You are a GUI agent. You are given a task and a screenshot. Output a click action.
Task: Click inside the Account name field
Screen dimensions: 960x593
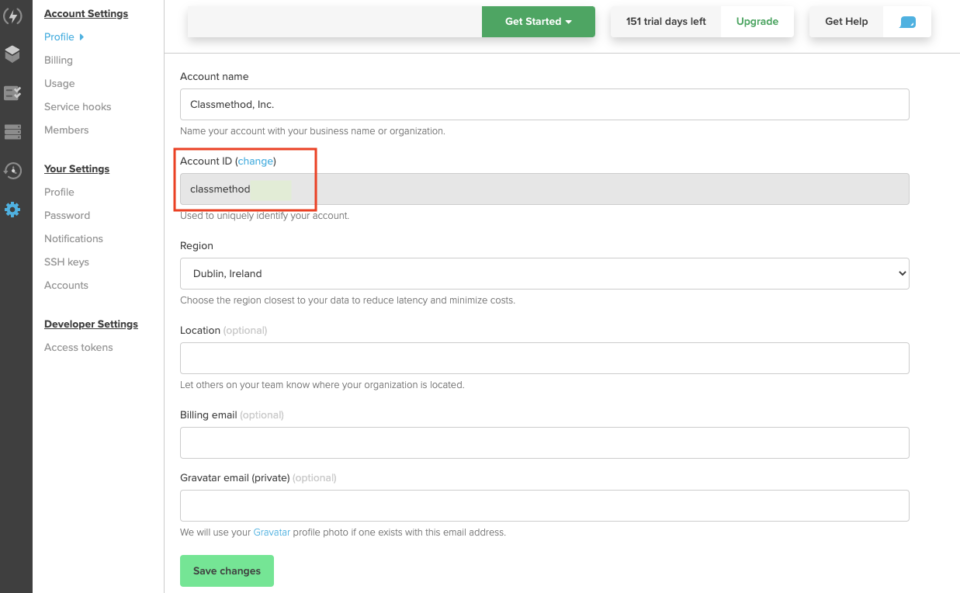[x=545, y=103]
